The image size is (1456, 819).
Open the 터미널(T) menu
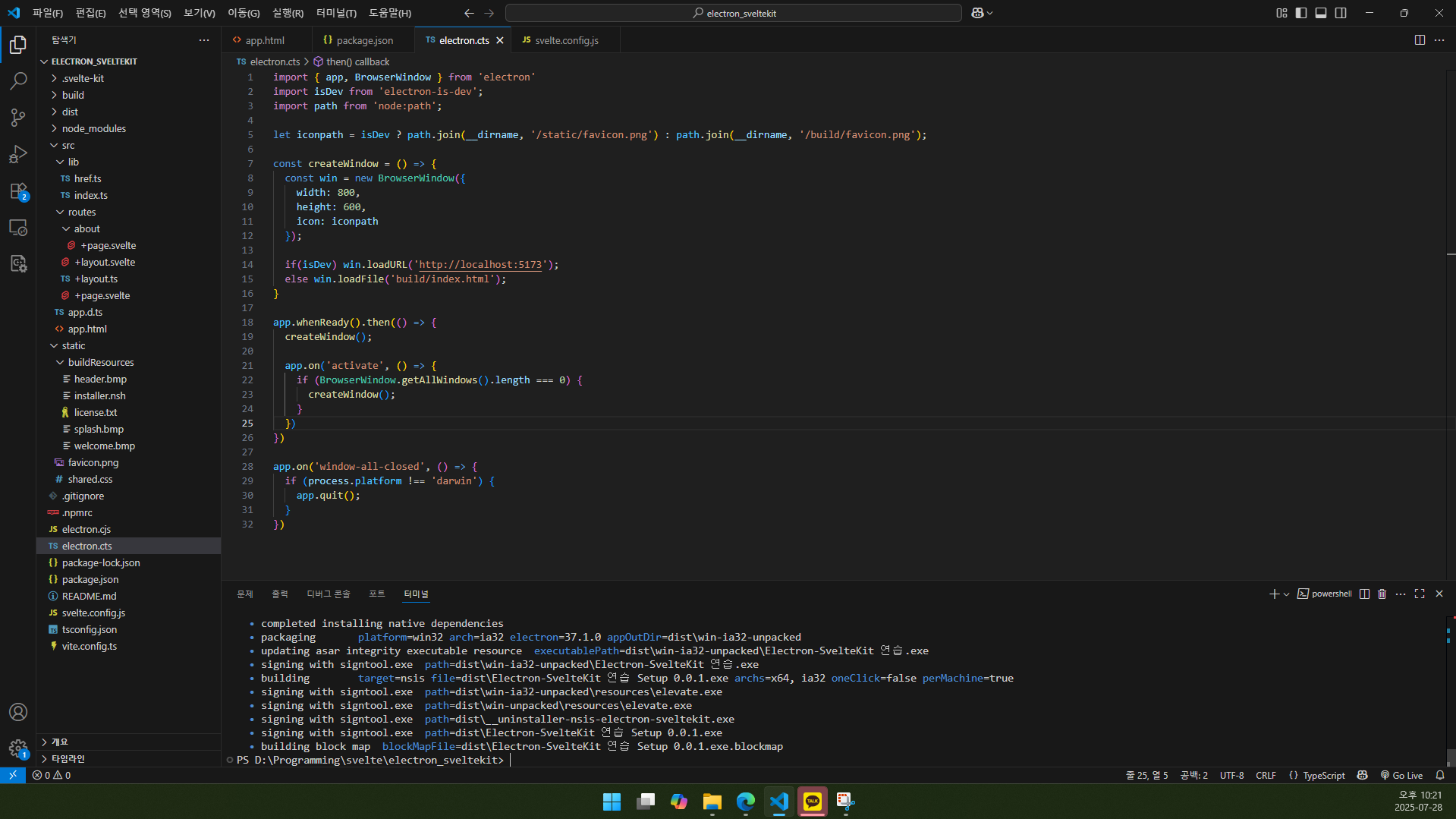pyautogui.click(x=336, y=13)
